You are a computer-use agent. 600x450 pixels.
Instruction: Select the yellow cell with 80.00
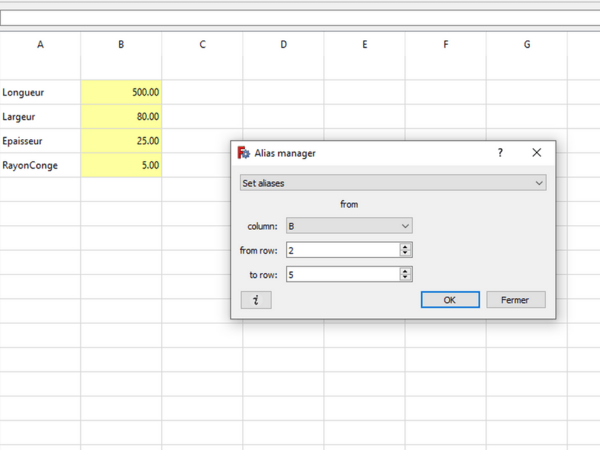click(x=121, y=116)
